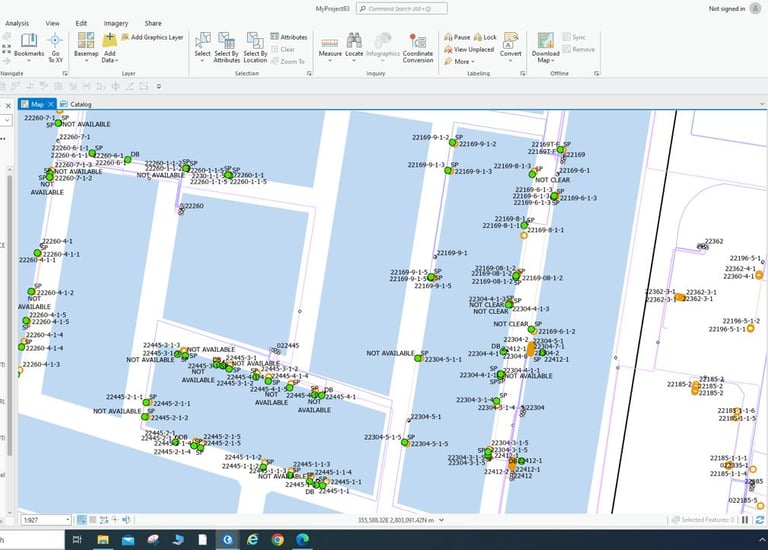Open Navigate group dialog launcher
This screenshot has height=550, width=768.
[65, 73]
